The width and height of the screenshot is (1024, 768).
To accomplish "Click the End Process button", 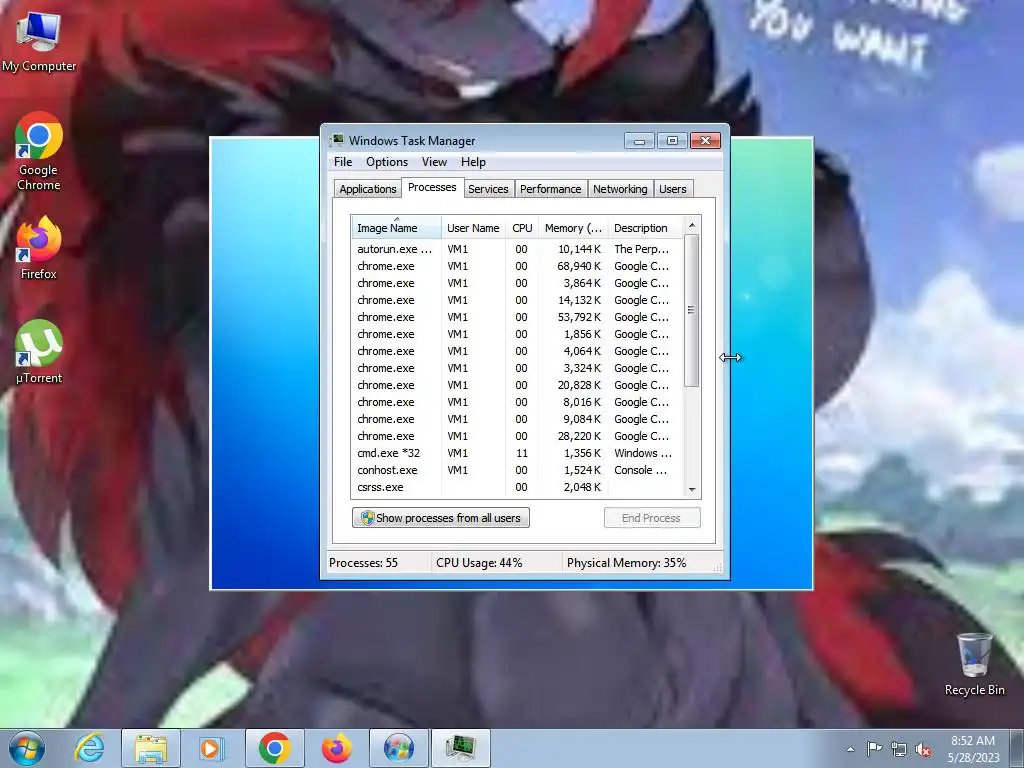I will [652, 518].
